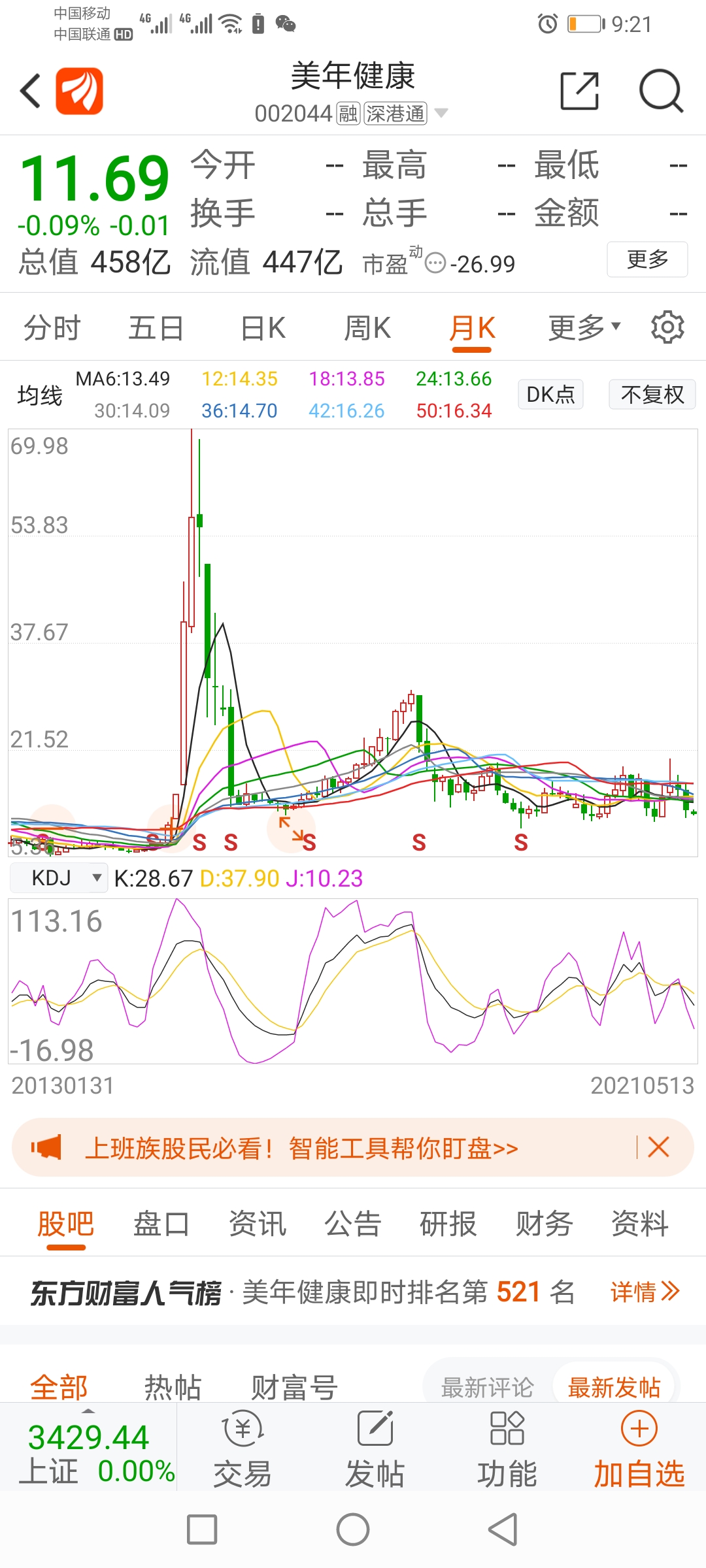Dismiss the smart tools promo banner

tap(658, 1147)
